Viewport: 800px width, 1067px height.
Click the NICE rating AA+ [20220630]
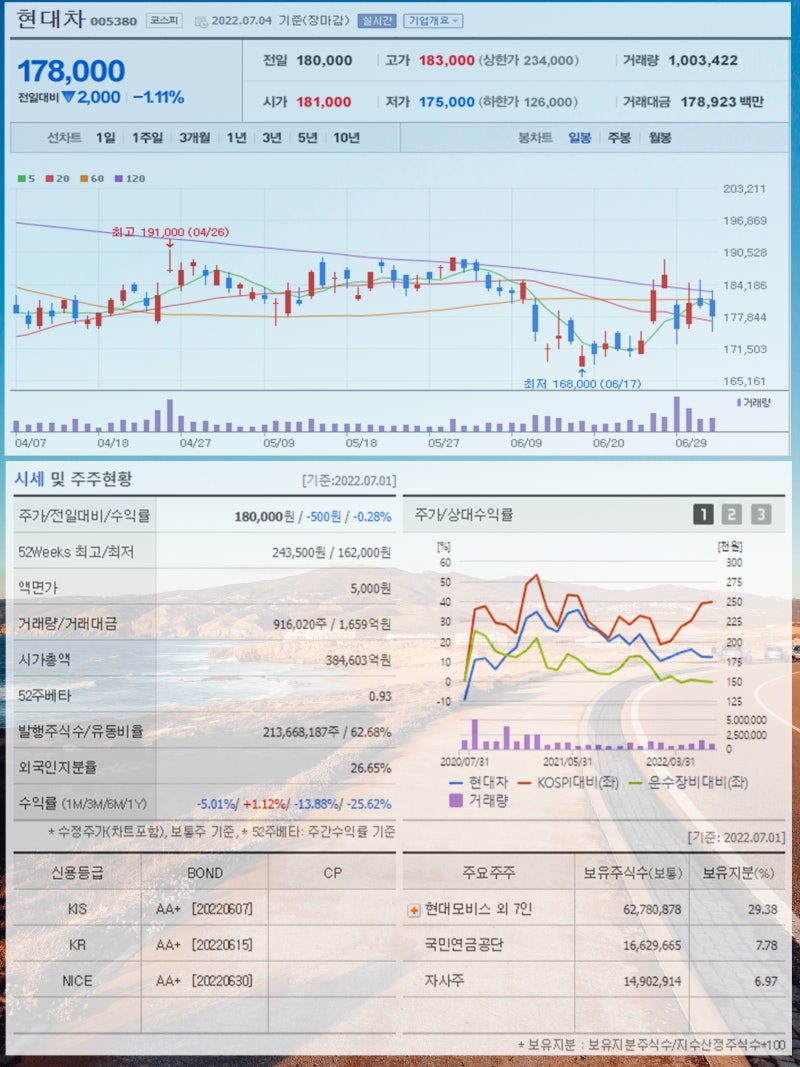204,981
